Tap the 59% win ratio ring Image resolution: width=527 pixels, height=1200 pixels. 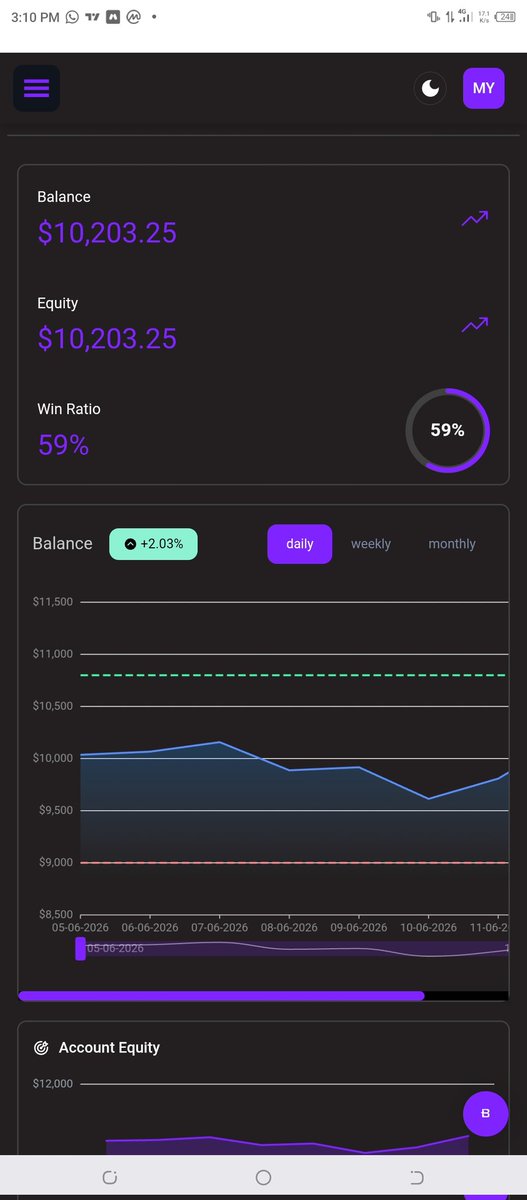pyautogui.click(x=448, y=430)
